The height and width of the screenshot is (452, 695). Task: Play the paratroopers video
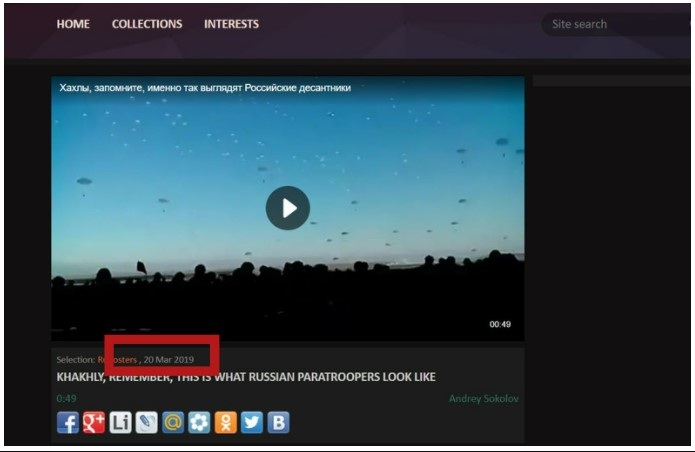288,208
